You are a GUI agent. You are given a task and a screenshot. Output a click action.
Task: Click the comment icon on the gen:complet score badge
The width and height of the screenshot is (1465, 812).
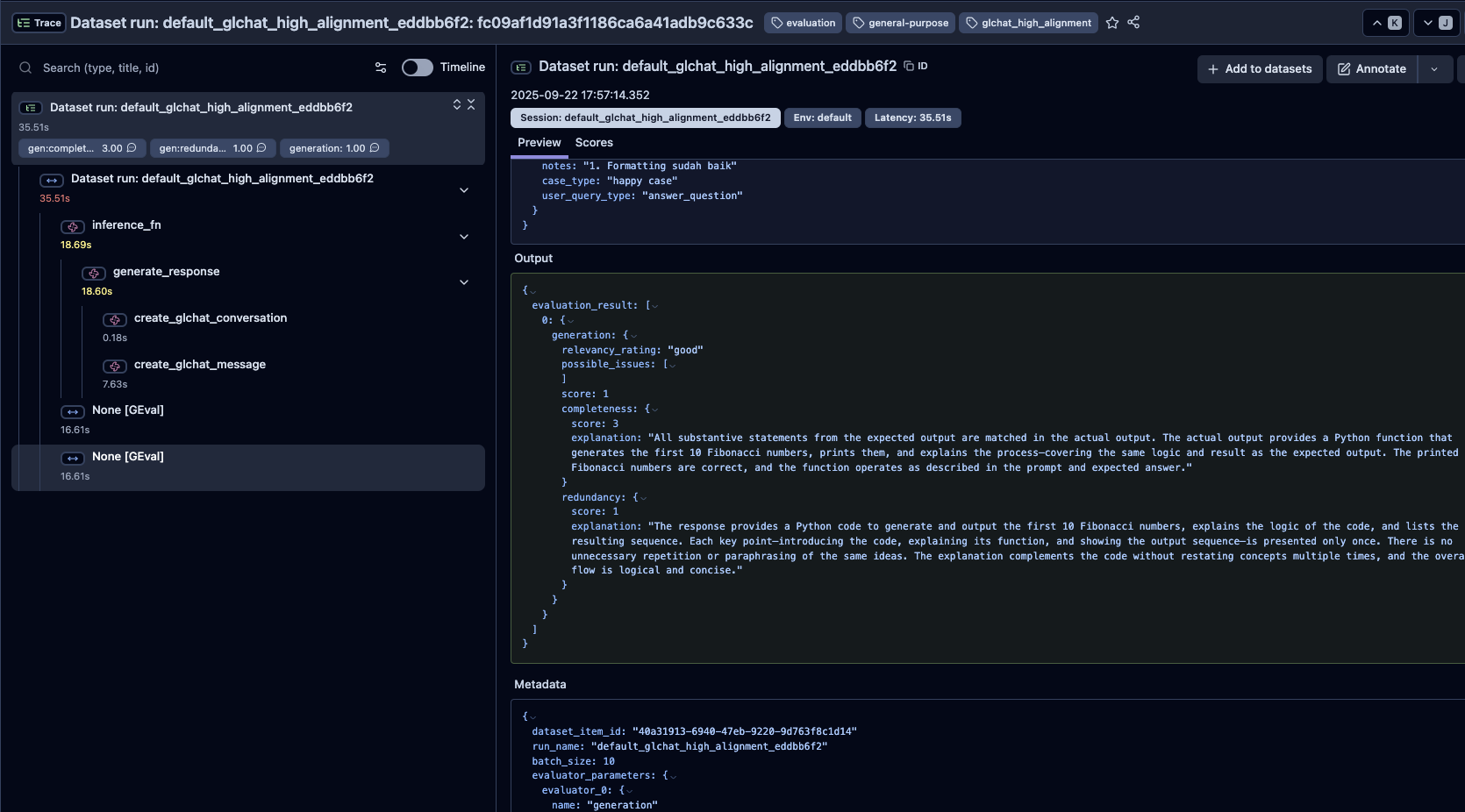point(132,148)
